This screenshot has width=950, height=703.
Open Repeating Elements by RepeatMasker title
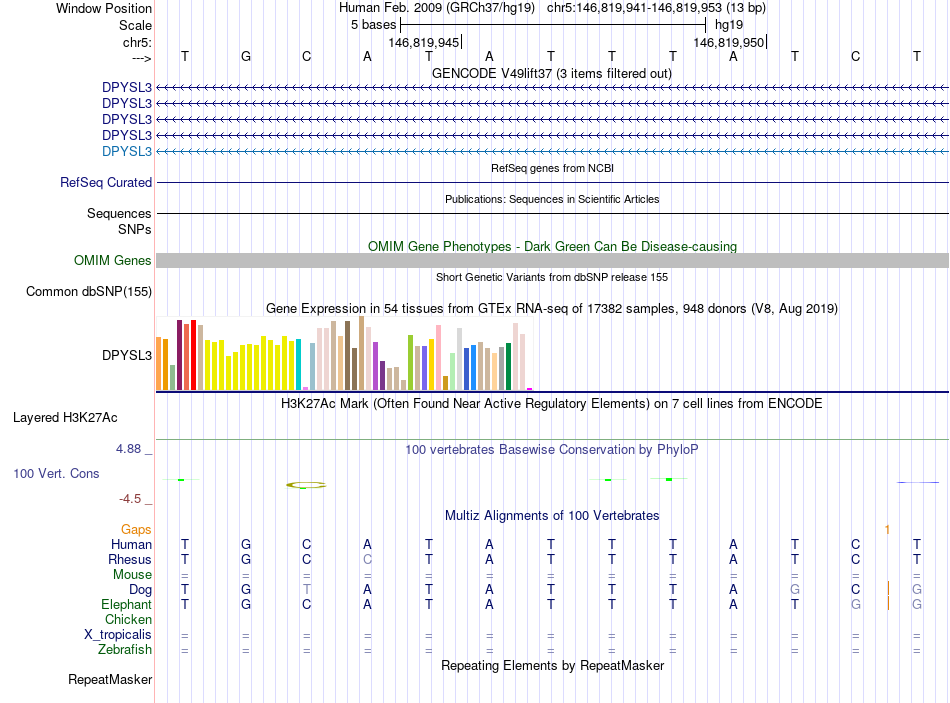coord(552,665)
